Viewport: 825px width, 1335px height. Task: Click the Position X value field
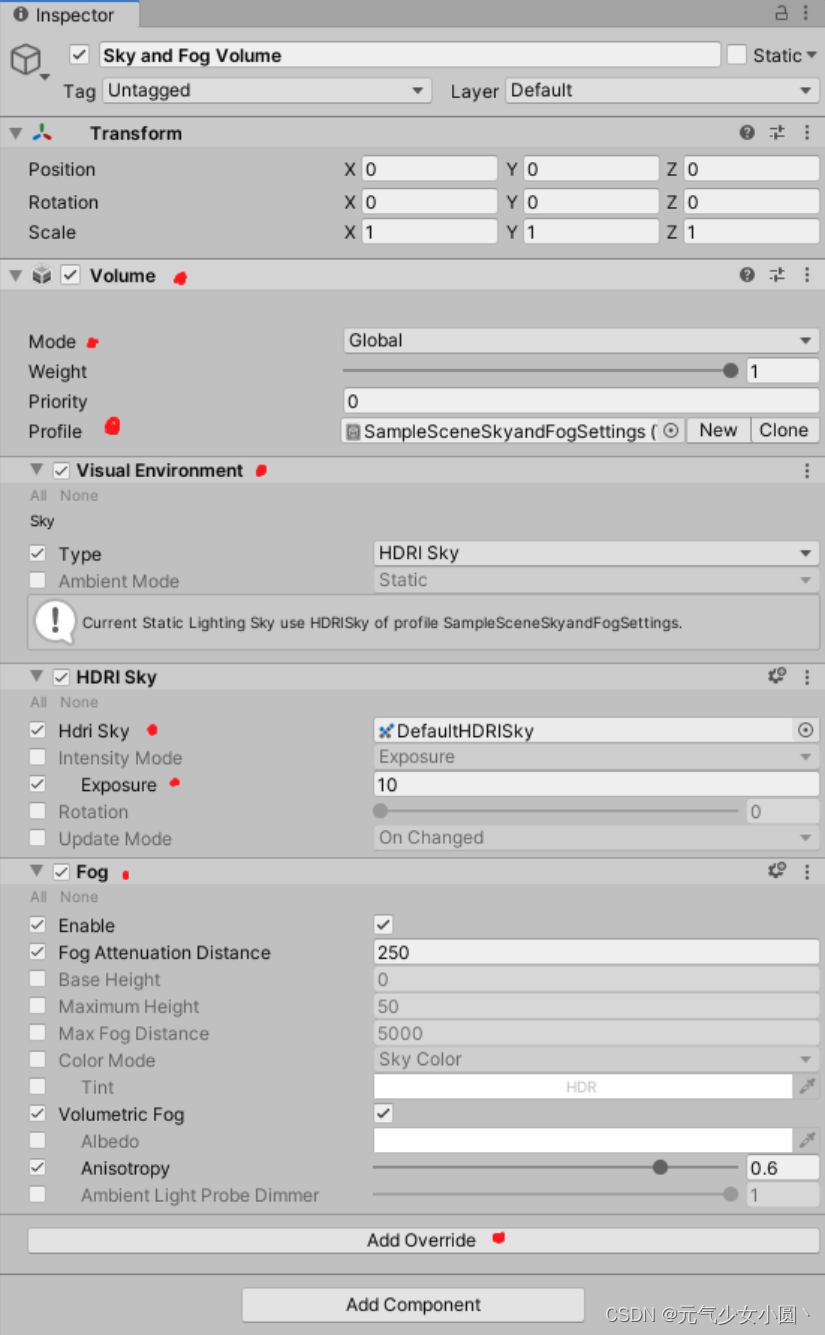click(428, 169)
